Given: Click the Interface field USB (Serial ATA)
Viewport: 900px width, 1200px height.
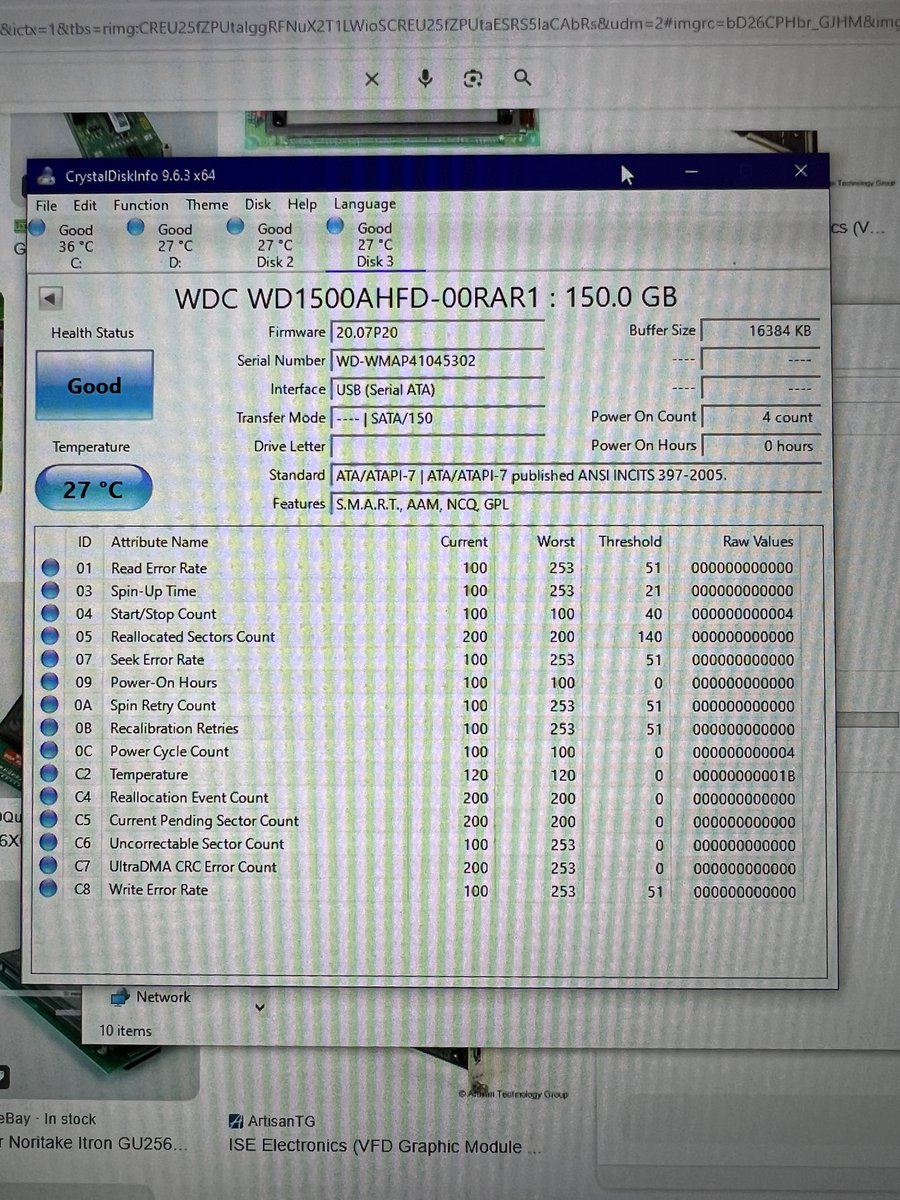Looking at the screenshot, I should pyautogui.click(x=437, y=390).
